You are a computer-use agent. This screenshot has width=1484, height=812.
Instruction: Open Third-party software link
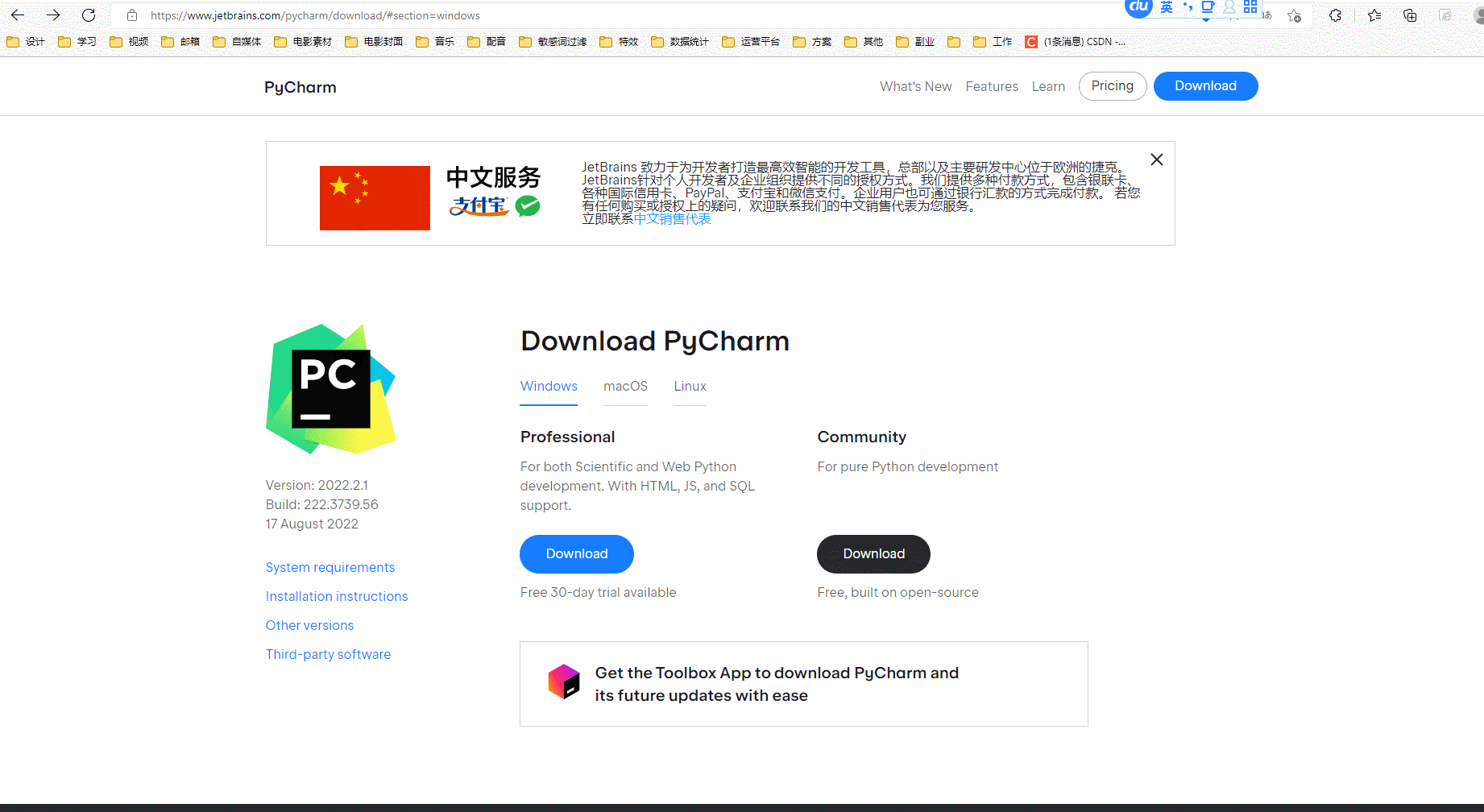pos(328,654)
